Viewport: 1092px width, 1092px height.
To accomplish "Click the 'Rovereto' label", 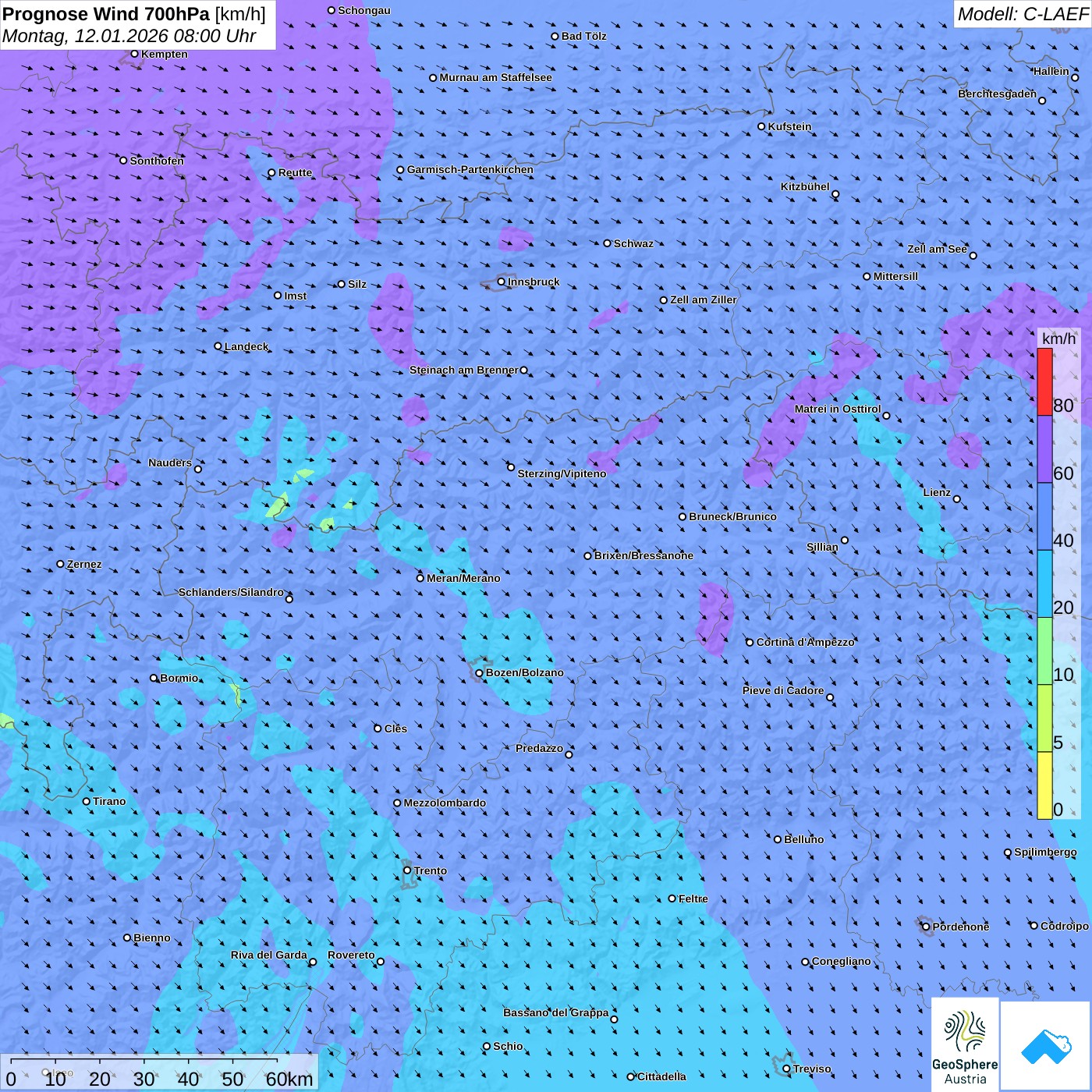I will click(x=351, y=955).
